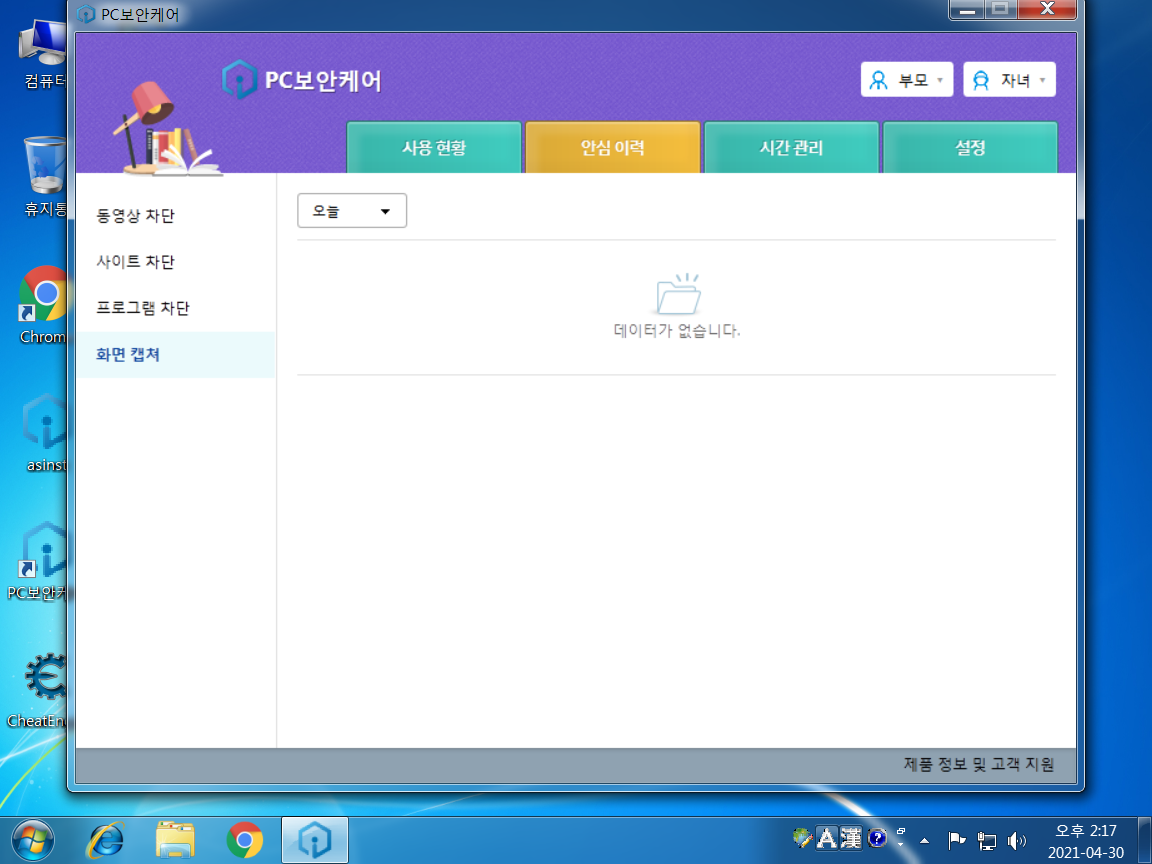
Task: Select the 안심 이력 tab
Action: (x=613, y=148)
